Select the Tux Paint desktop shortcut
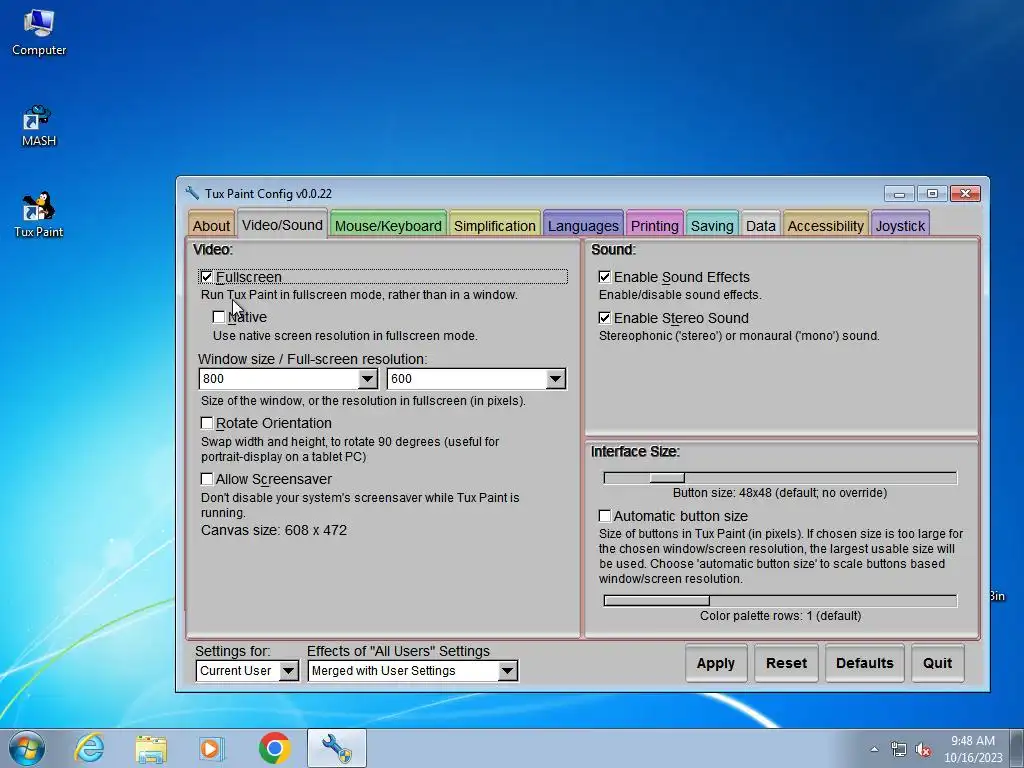The width and height of the screenshot is (1024, 768). (39, 215)
